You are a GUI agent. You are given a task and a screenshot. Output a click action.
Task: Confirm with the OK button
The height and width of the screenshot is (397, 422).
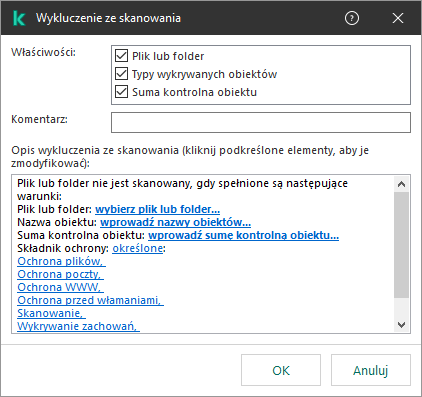[281, 370]
